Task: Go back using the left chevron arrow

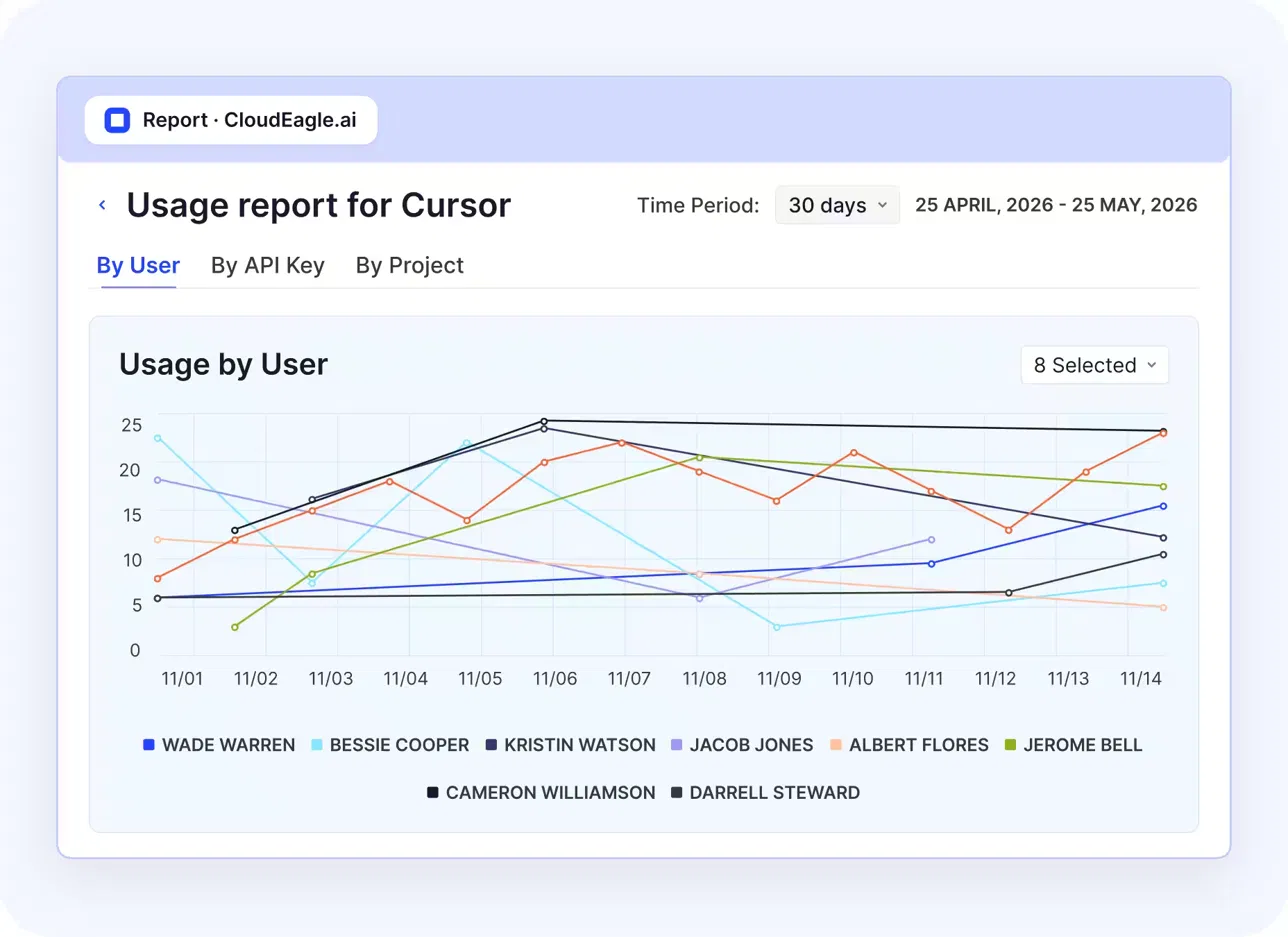Action: pyautogui.click(x=102, y=205)
